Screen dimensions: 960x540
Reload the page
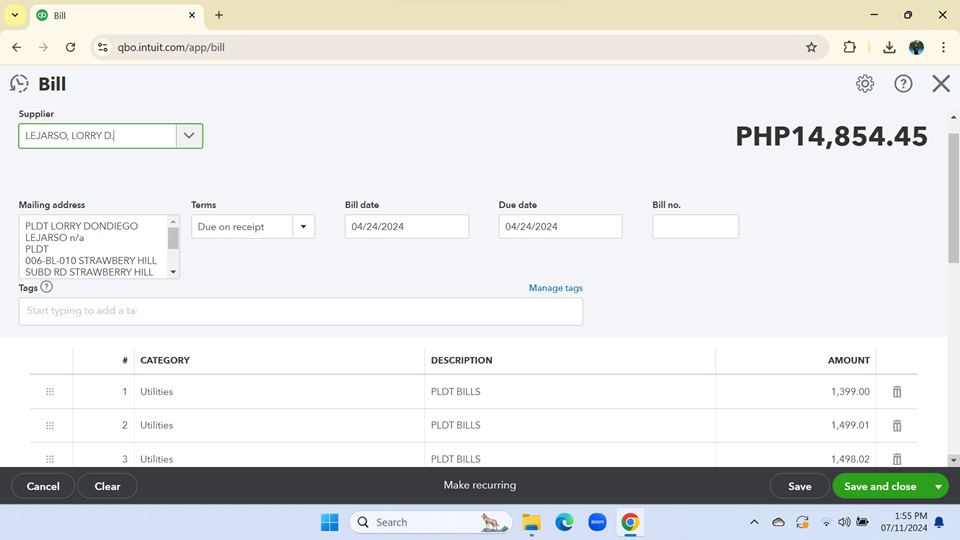[70, 47]
